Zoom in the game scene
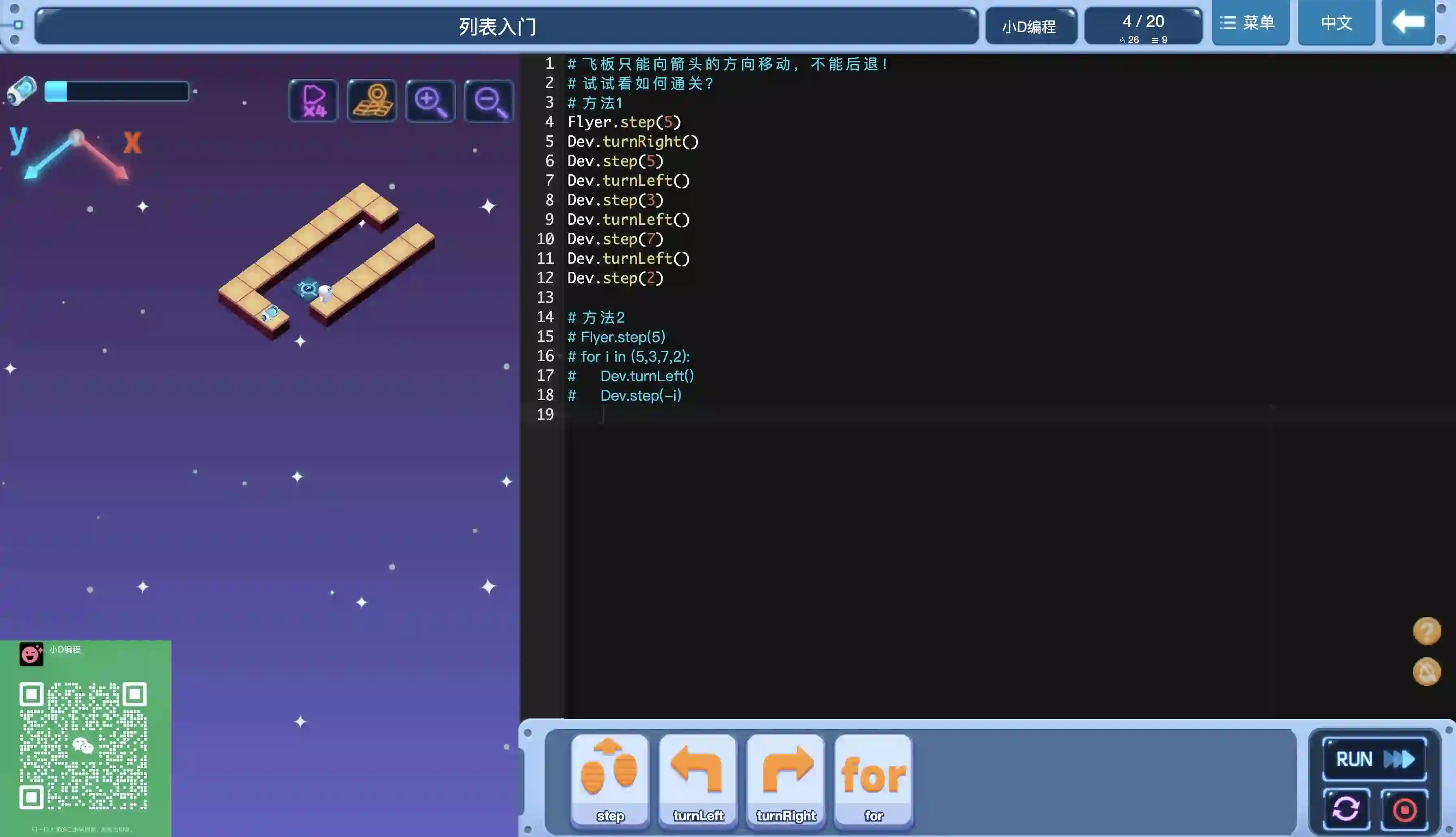1456x837 pixels. pyautogui.click(x=430, y=101)
